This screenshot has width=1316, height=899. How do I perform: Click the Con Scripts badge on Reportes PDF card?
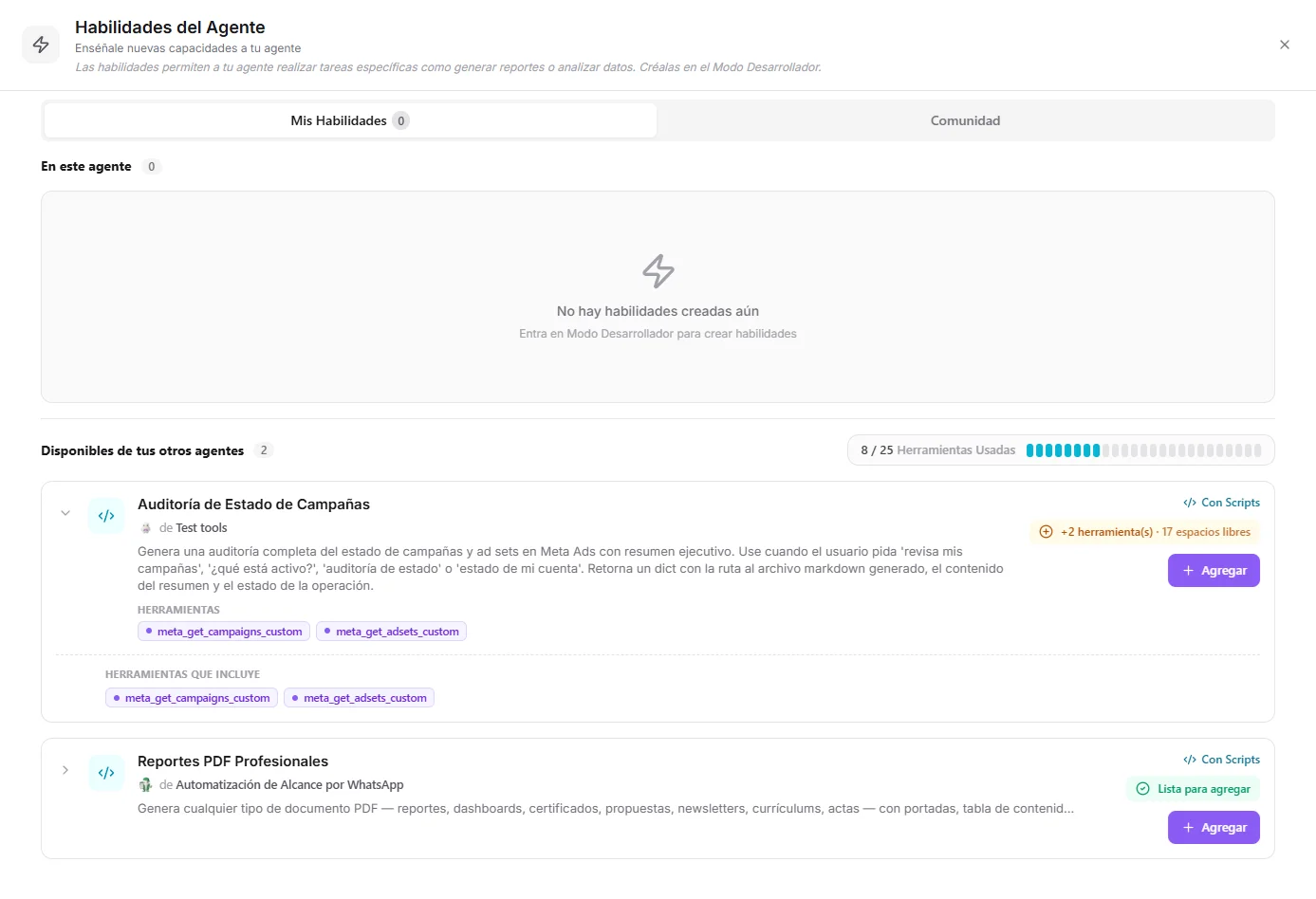click(x=1221, y=760)
